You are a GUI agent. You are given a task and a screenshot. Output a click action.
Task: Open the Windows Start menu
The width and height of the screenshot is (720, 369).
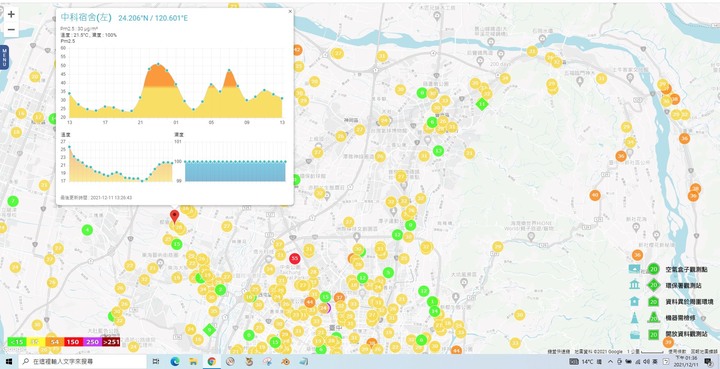9,362
